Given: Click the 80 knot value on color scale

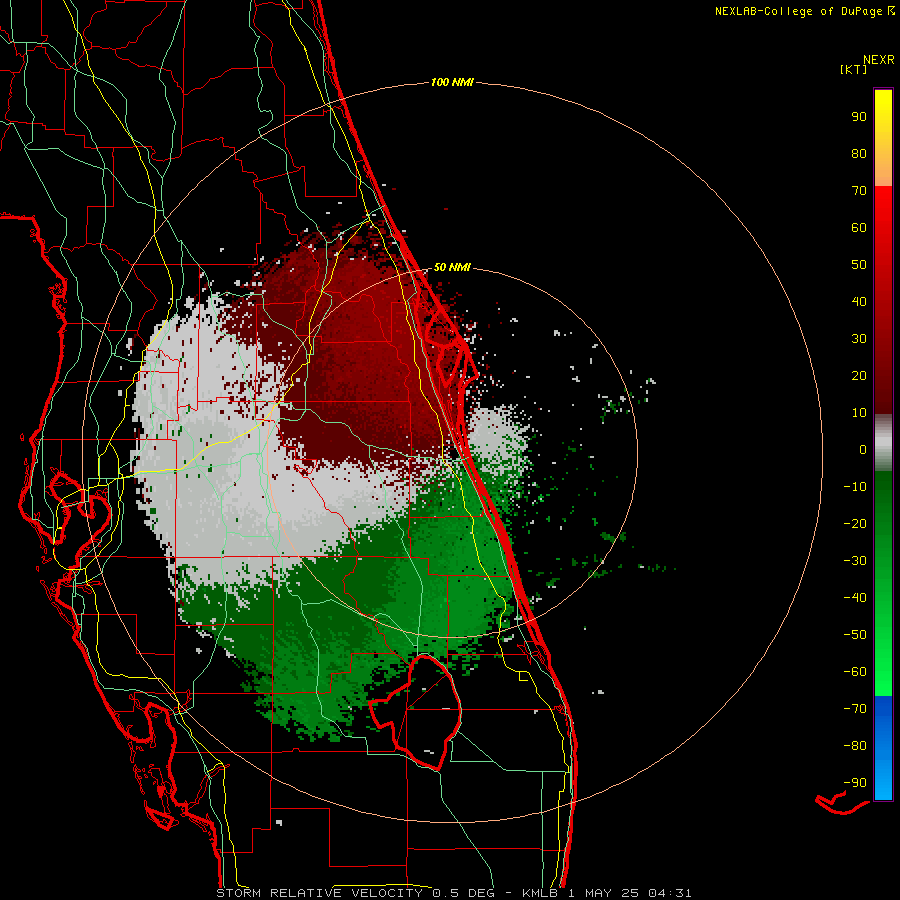Looking at the screenshot, I should tap(859, 153).
